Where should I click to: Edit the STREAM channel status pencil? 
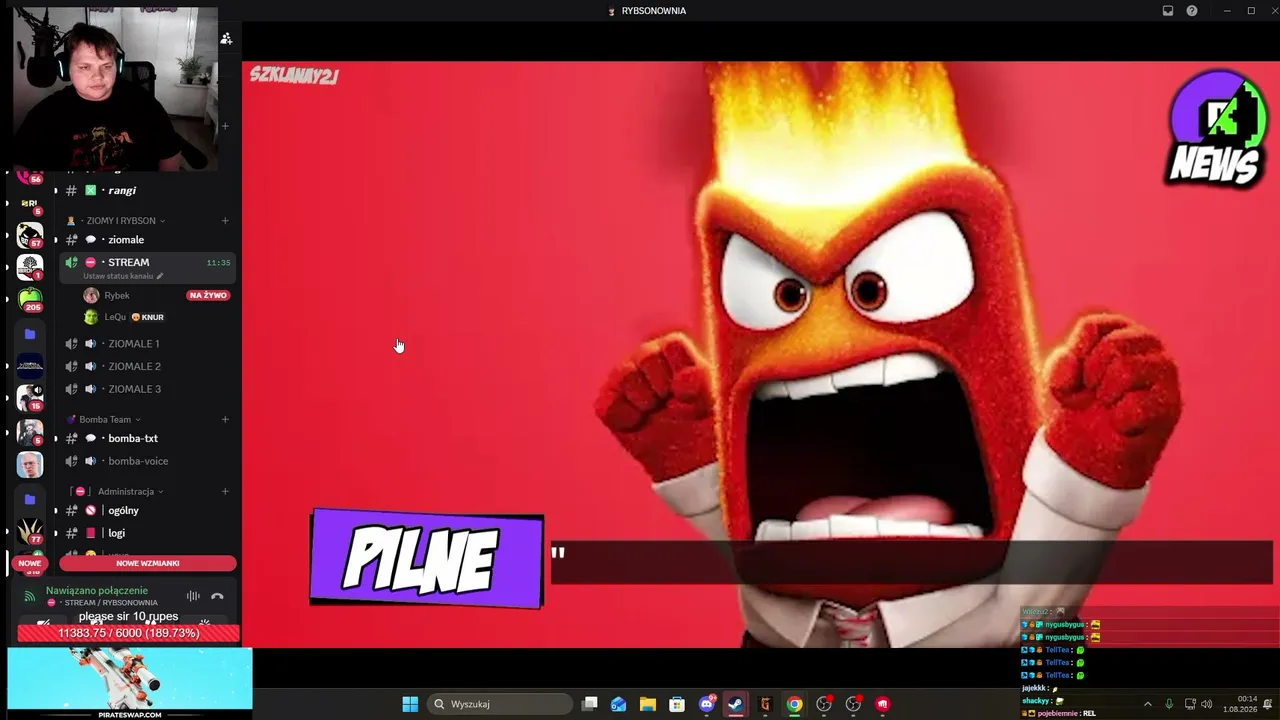coord(160,276)
